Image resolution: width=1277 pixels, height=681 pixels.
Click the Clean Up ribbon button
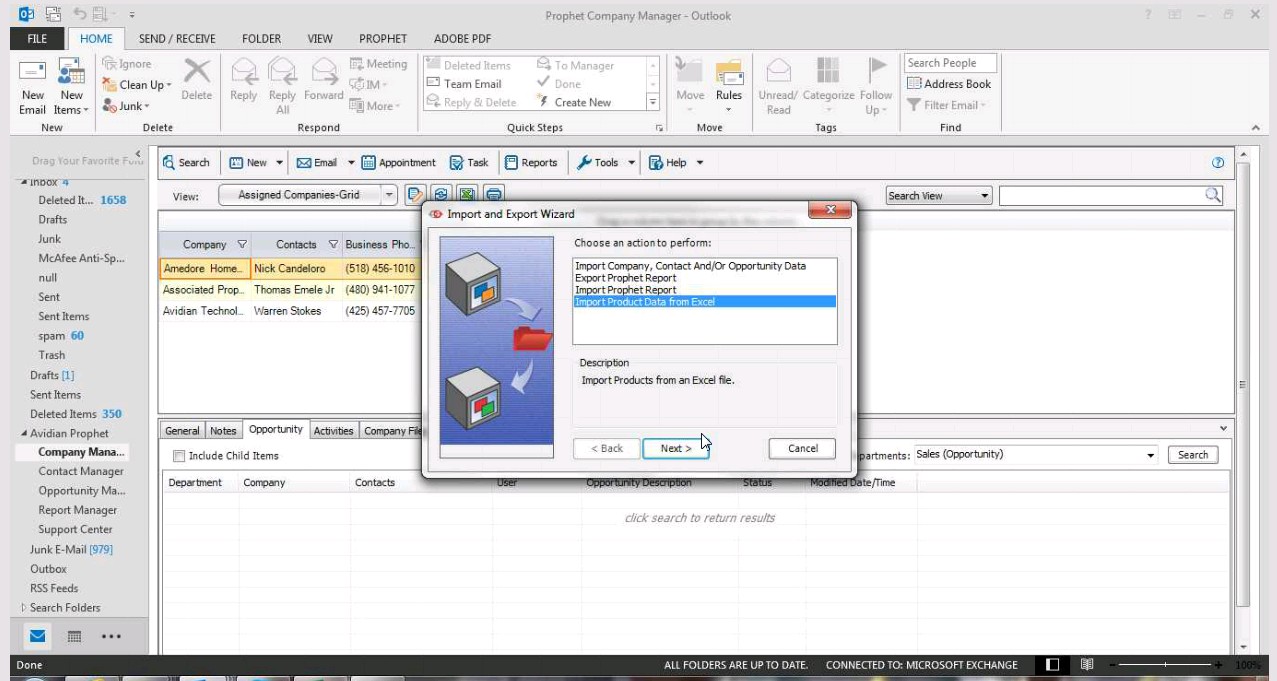[137, 85]
